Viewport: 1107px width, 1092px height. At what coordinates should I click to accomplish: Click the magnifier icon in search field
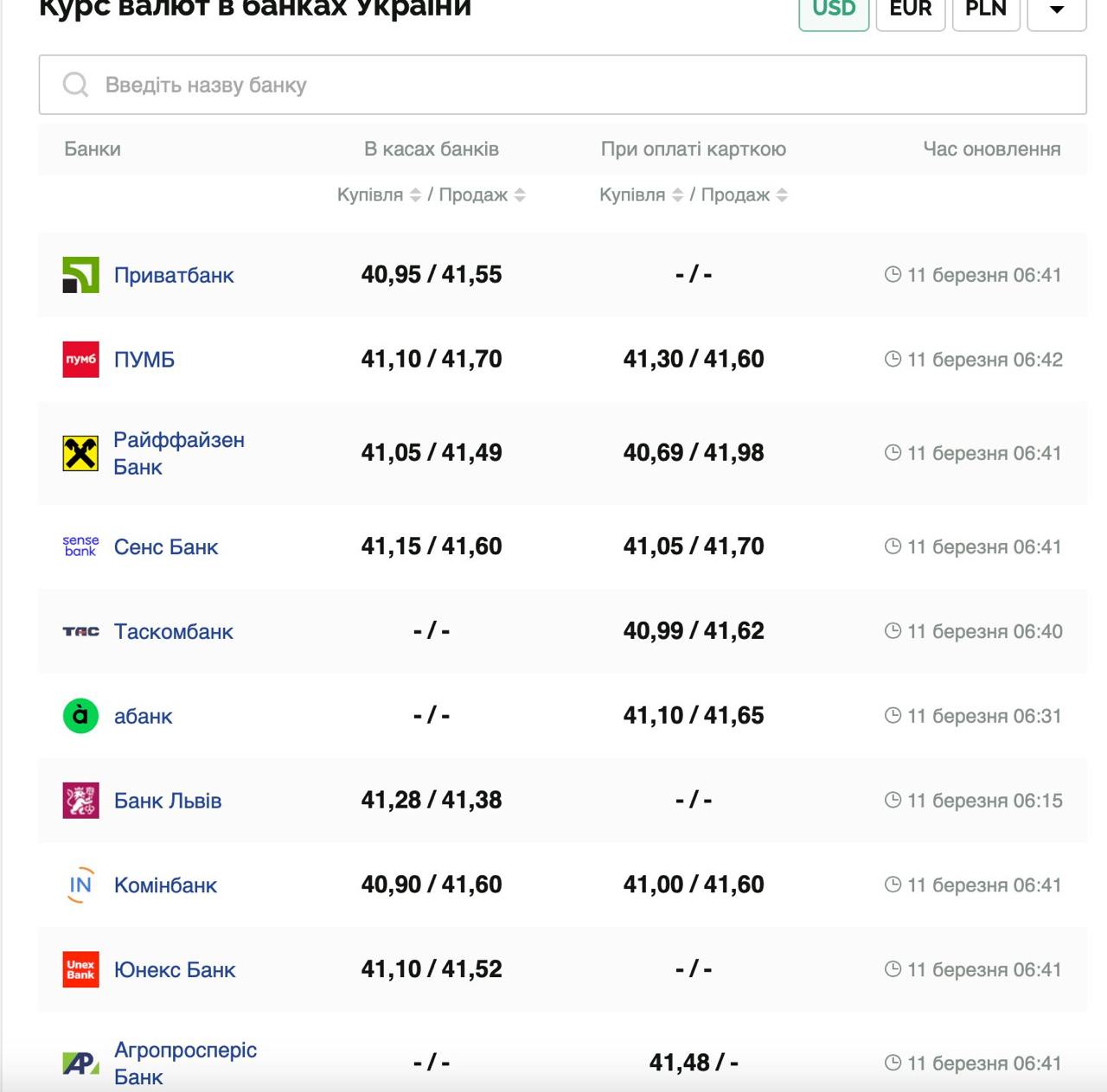point(76,85)
